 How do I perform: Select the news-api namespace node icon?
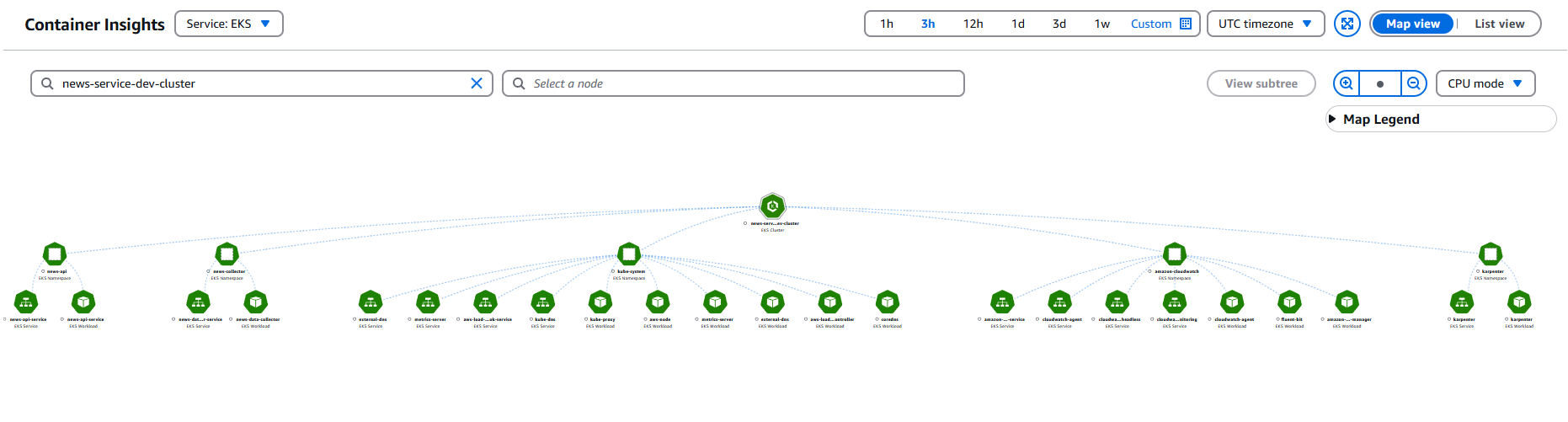pos(55,254)
